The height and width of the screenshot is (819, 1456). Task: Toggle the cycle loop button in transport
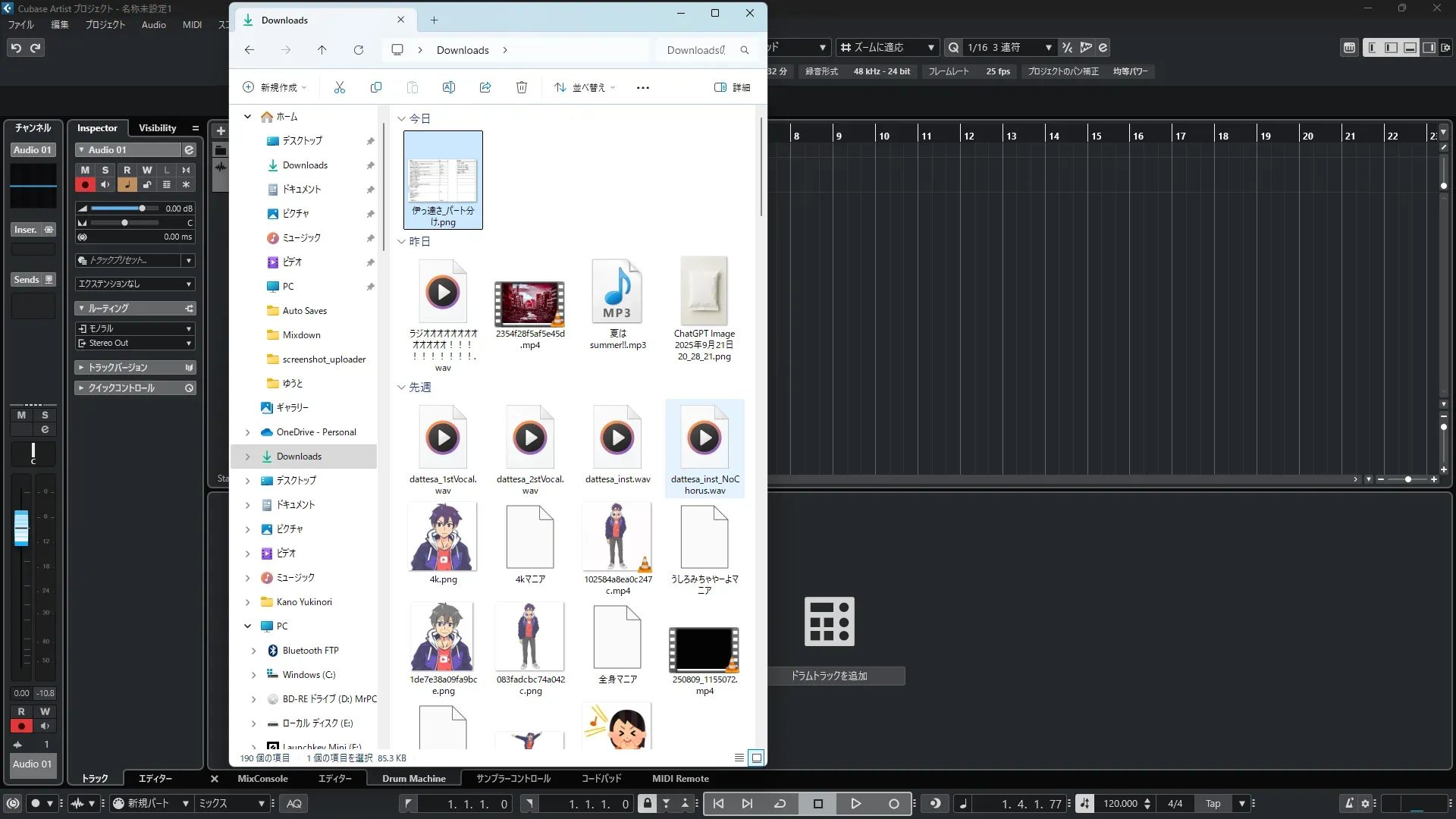tap(780, 804)
